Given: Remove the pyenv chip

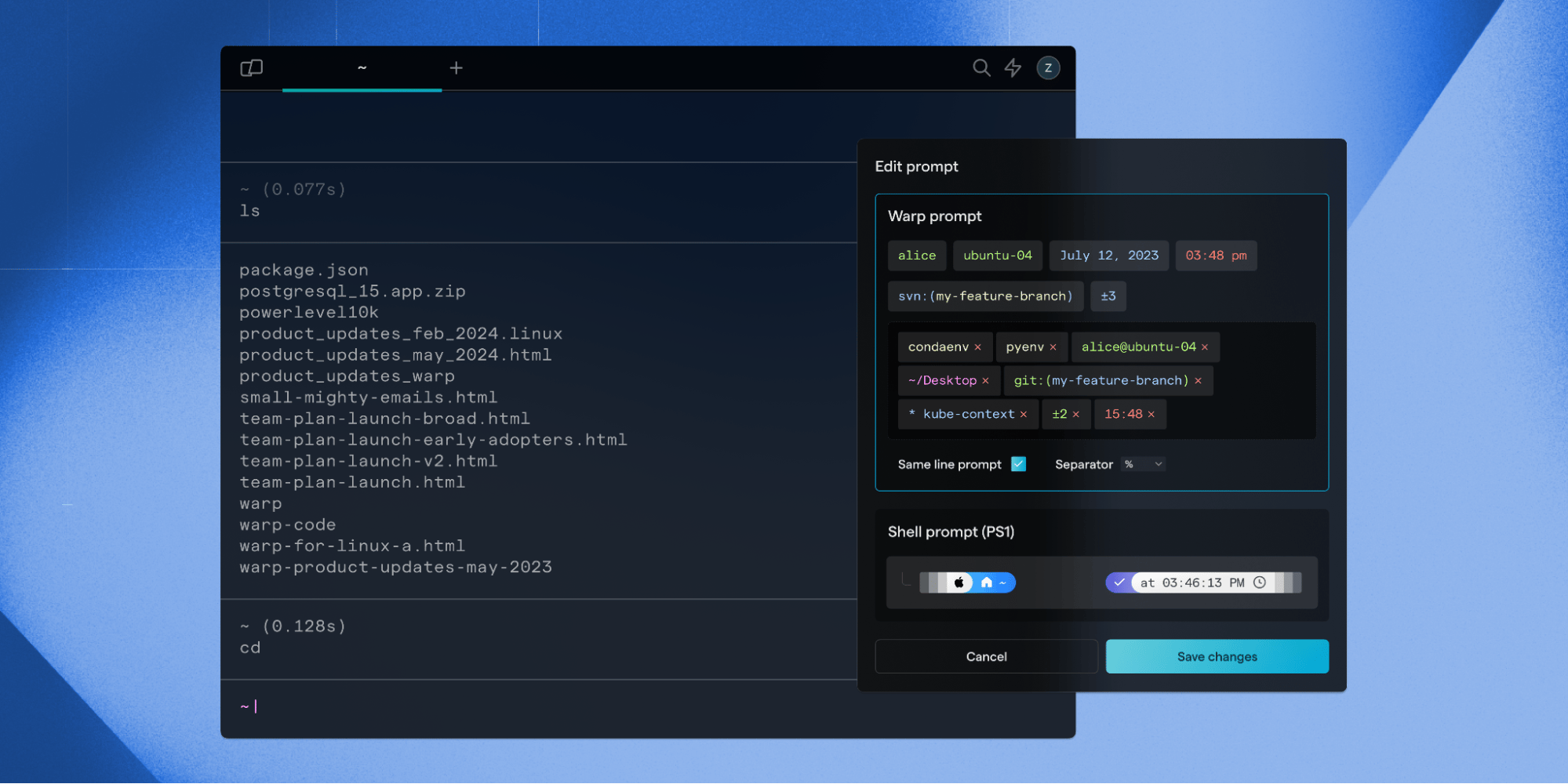Looking at the screenshot, I should pos(1053,347).
